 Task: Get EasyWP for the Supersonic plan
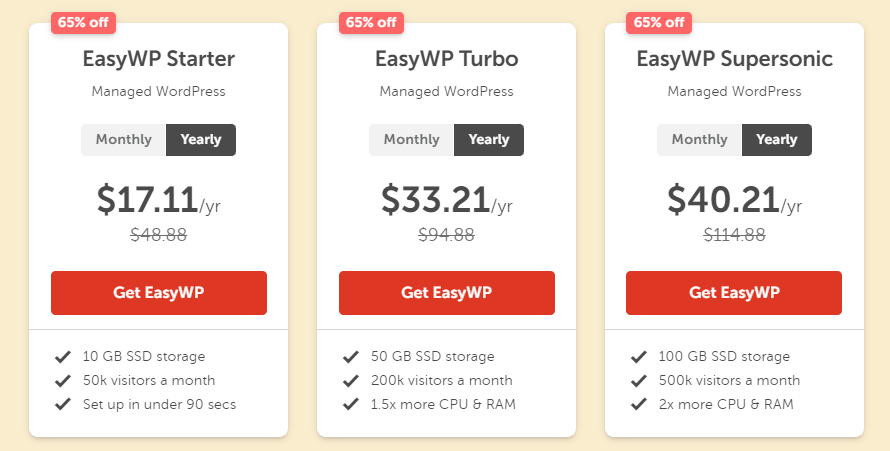tap(734, 293)
